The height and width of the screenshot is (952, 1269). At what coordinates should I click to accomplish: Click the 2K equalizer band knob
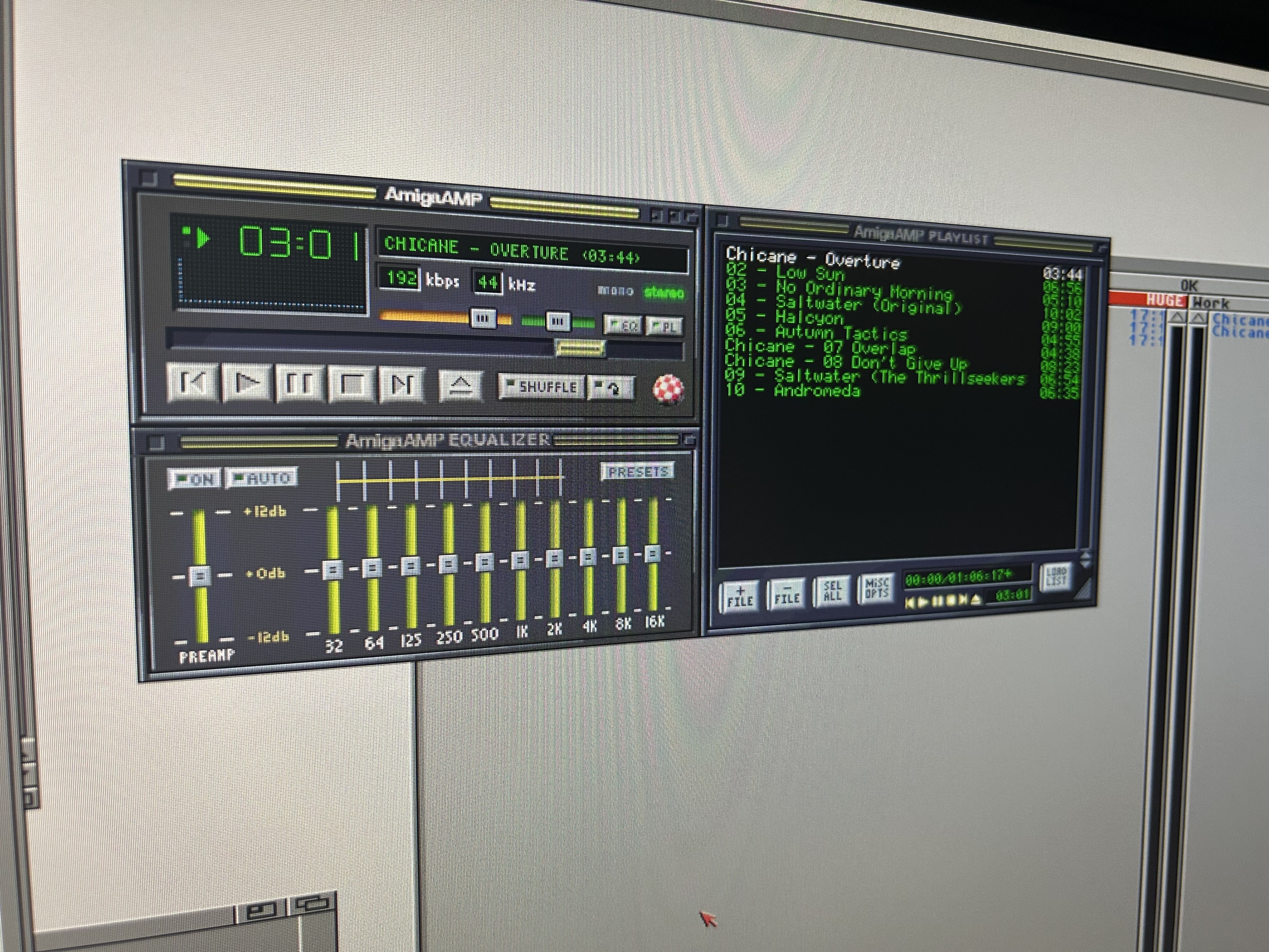tap(554, 558)
